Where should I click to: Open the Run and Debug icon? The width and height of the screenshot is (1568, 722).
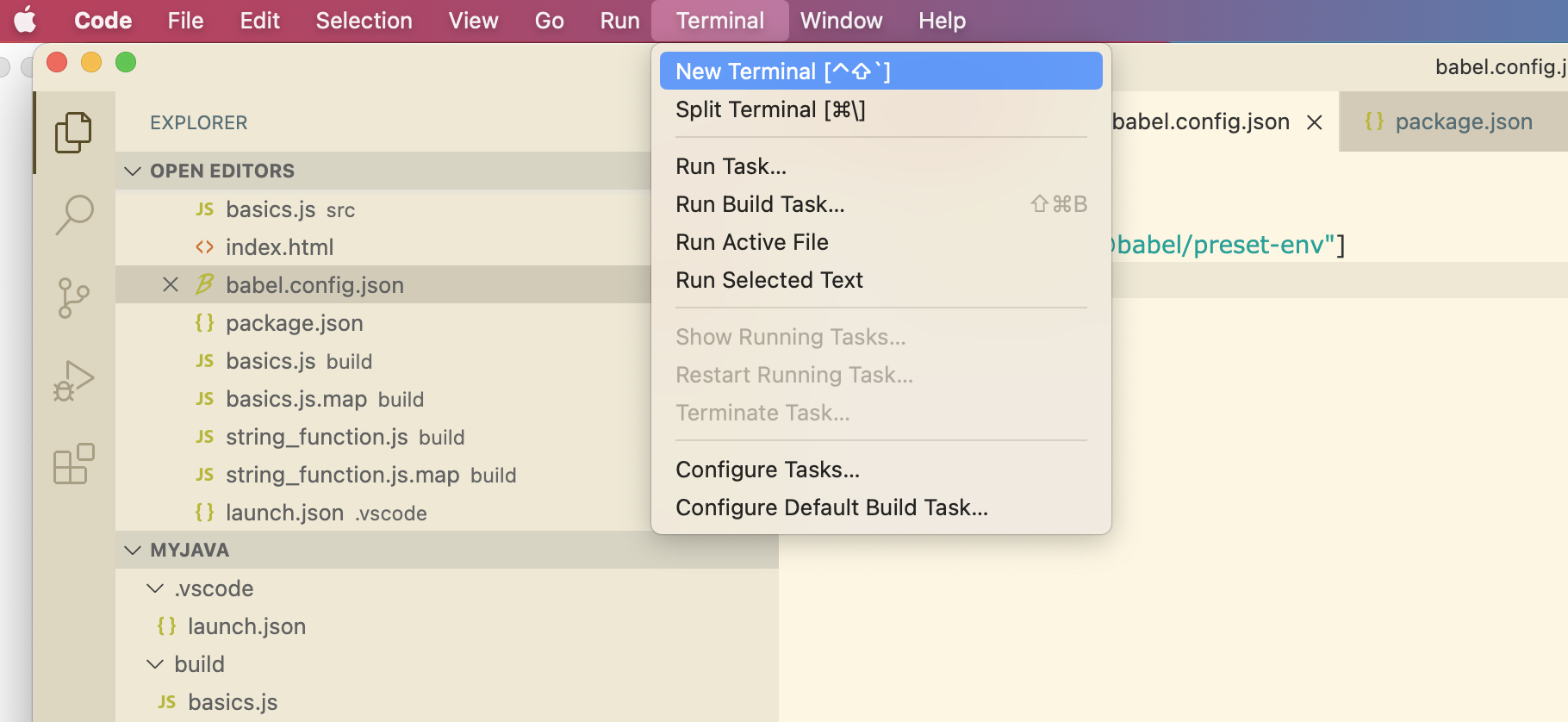[x=73, y=381]
